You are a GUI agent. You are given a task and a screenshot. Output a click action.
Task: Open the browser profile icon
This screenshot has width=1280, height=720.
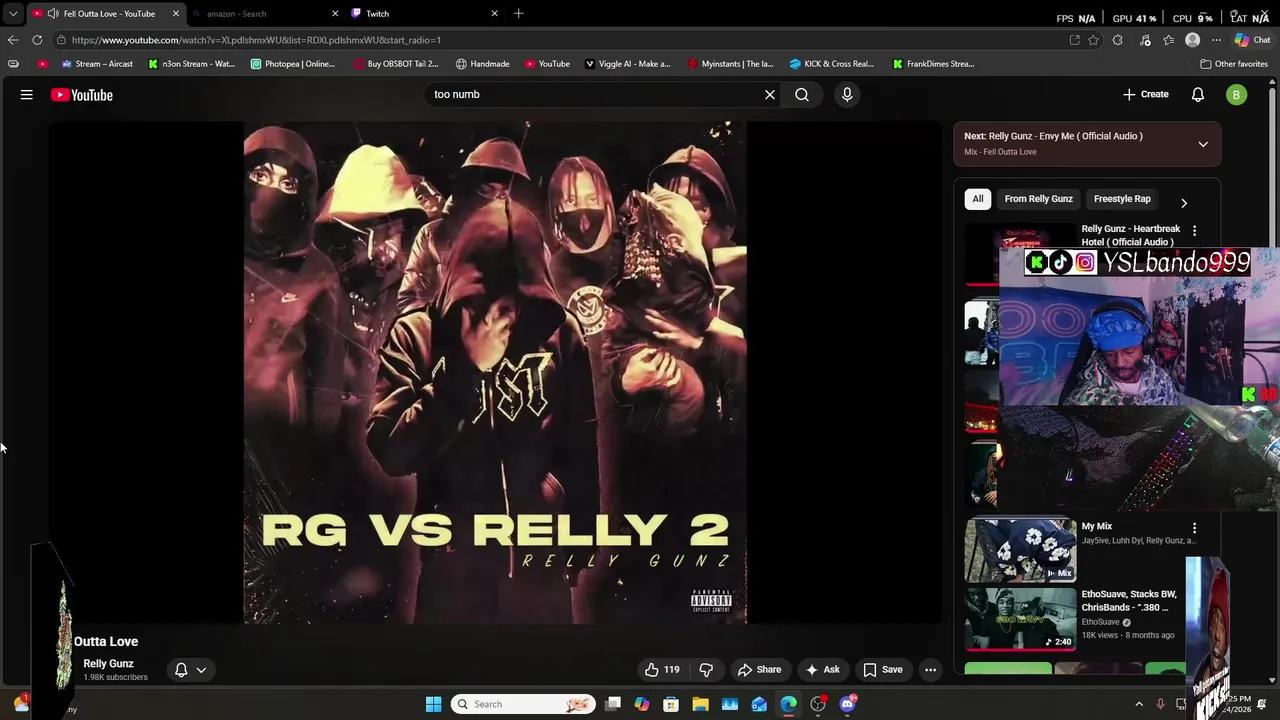pos(1192,40)
